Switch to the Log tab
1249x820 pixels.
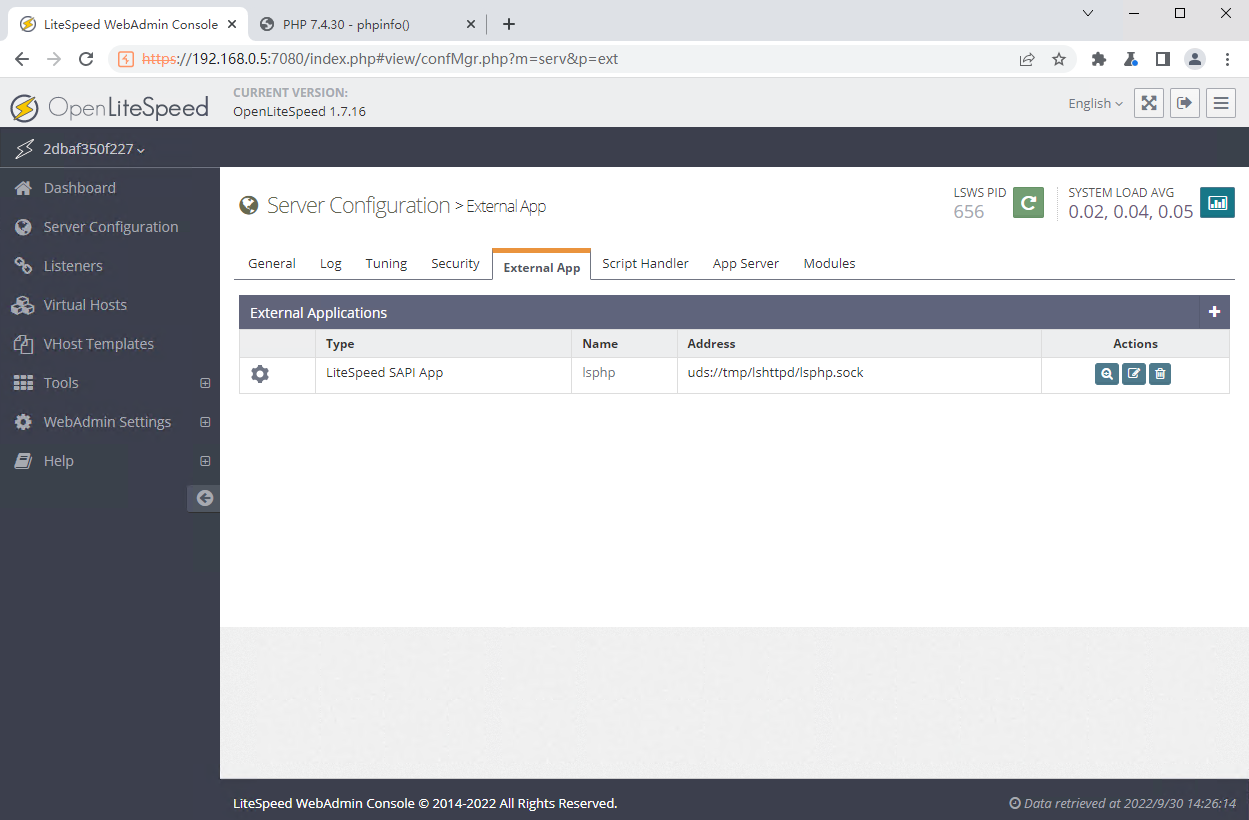[x=331, y=263]
